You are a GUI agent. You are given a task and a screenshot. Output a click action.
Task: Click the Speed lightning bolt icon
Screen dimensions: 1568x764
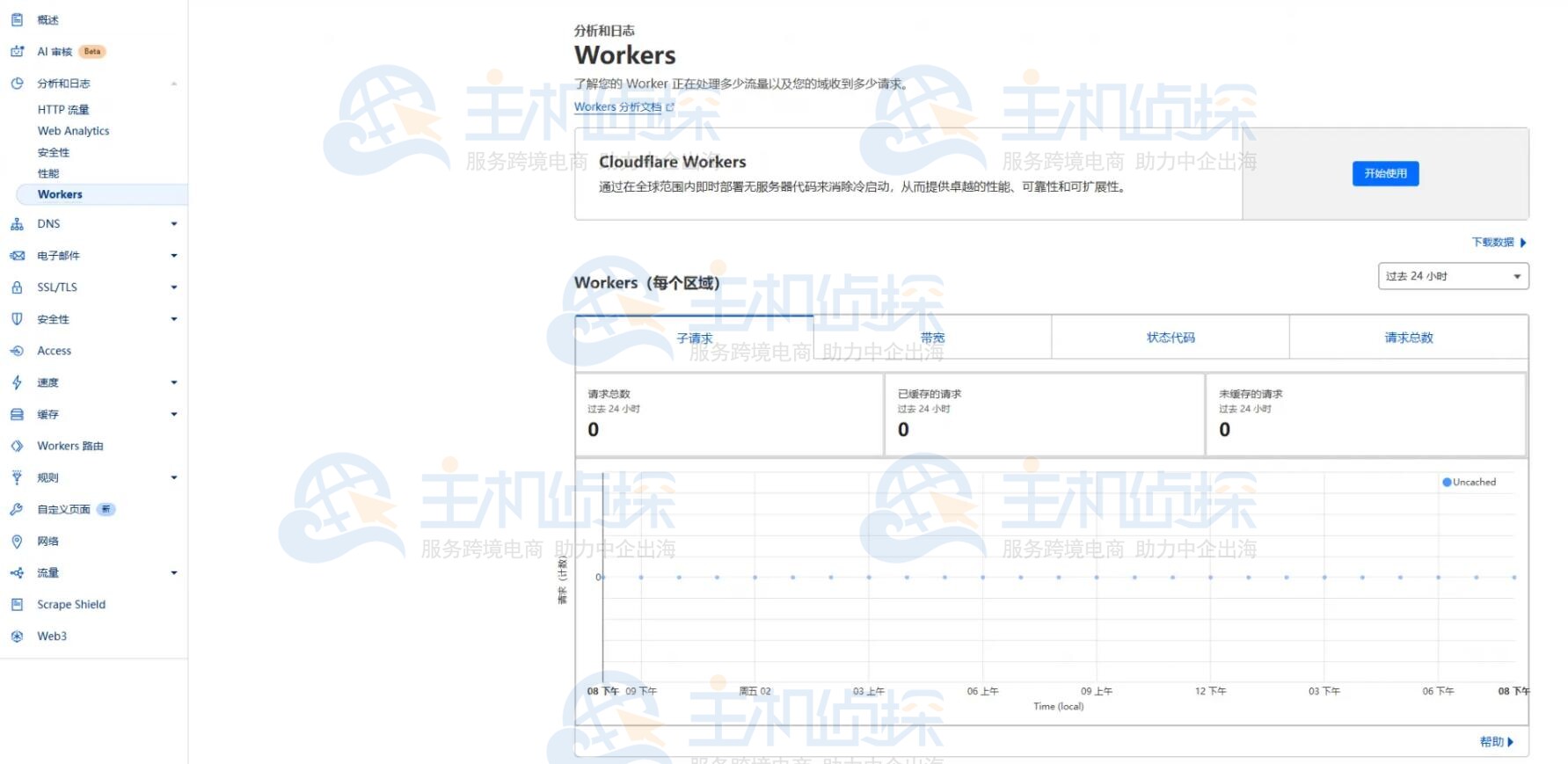click(17, 382)
